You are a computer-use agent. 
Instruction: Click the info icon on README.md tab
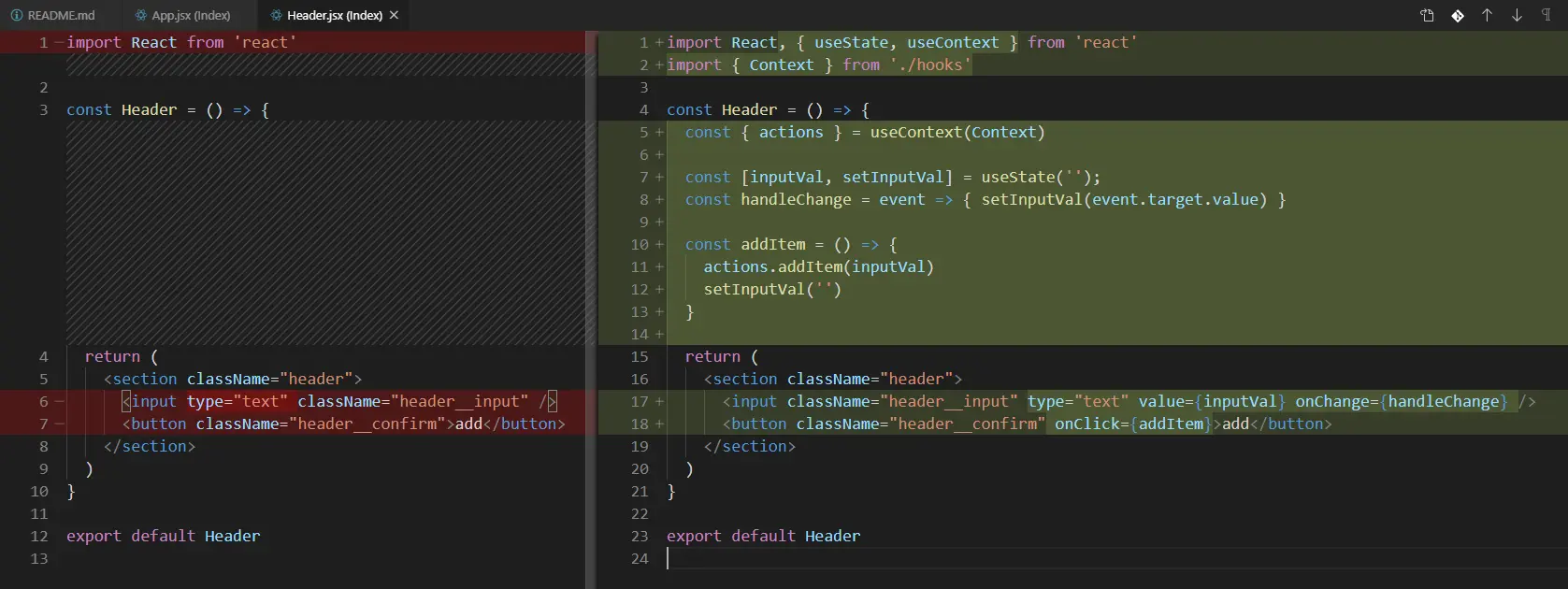16,15
